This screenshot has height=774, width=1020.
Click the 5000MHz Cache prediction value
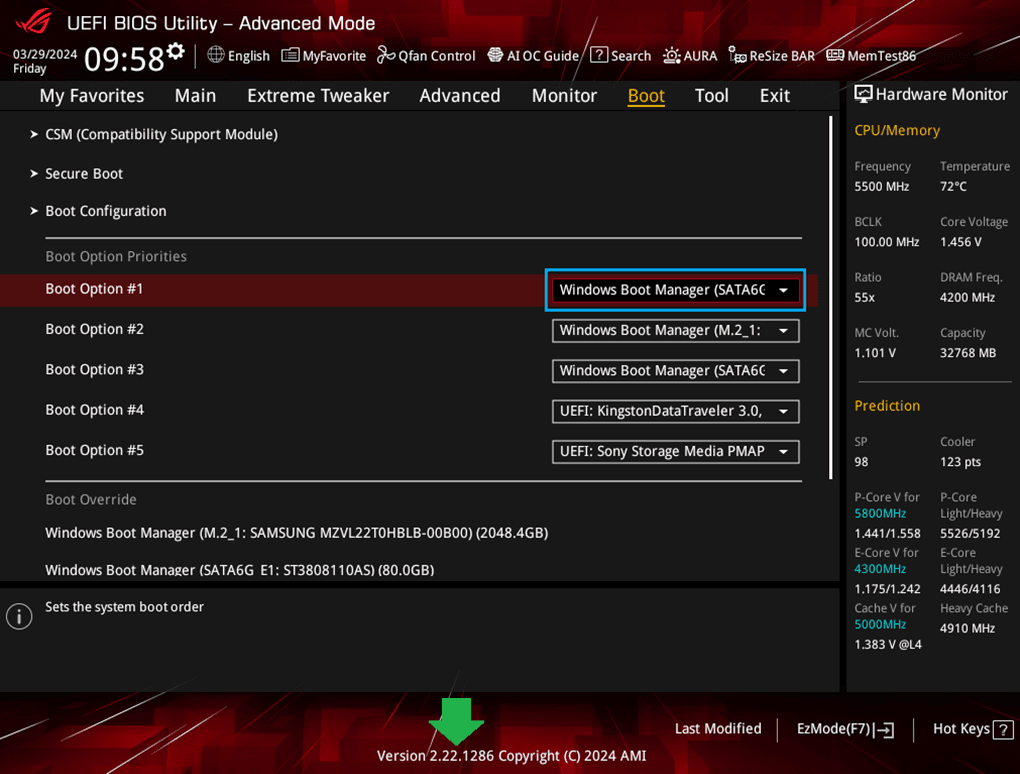point(880,624)
